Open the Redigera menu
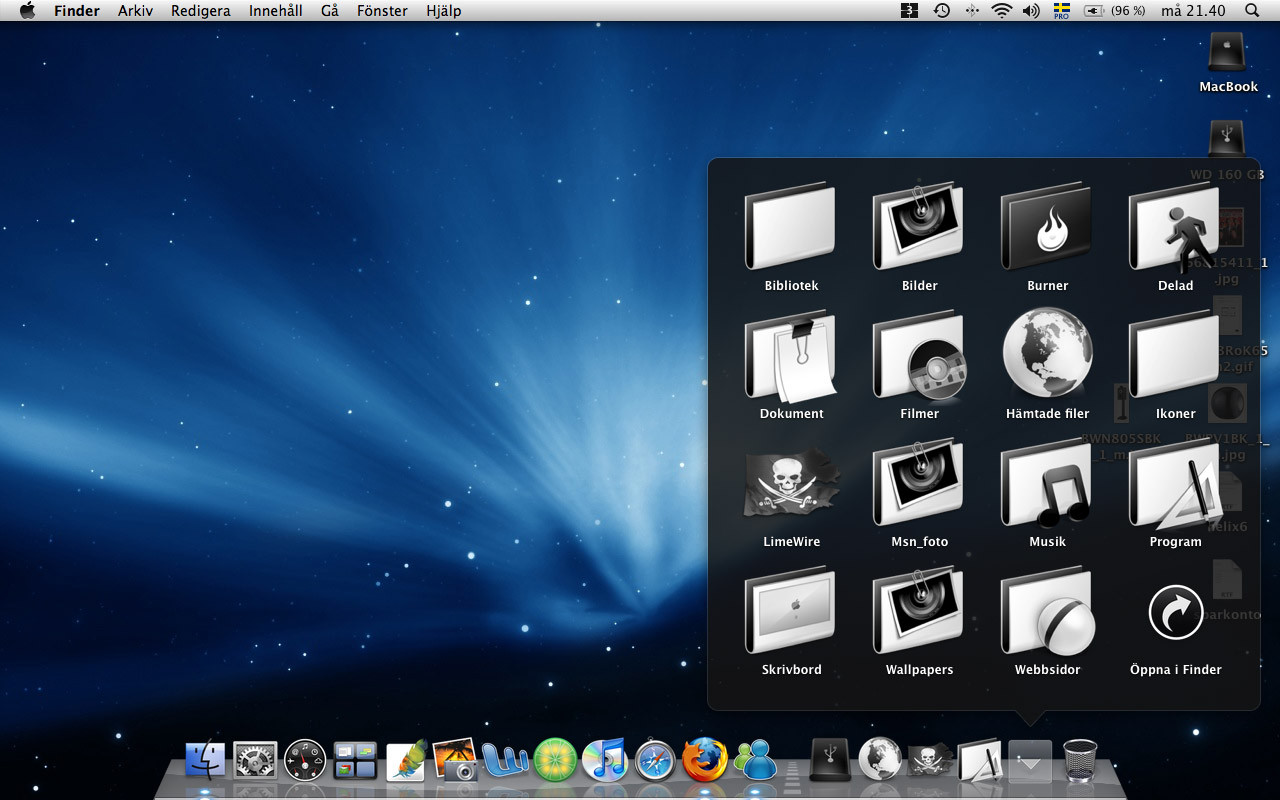This screenshot has width=1280, height=800. click(200, 11)
